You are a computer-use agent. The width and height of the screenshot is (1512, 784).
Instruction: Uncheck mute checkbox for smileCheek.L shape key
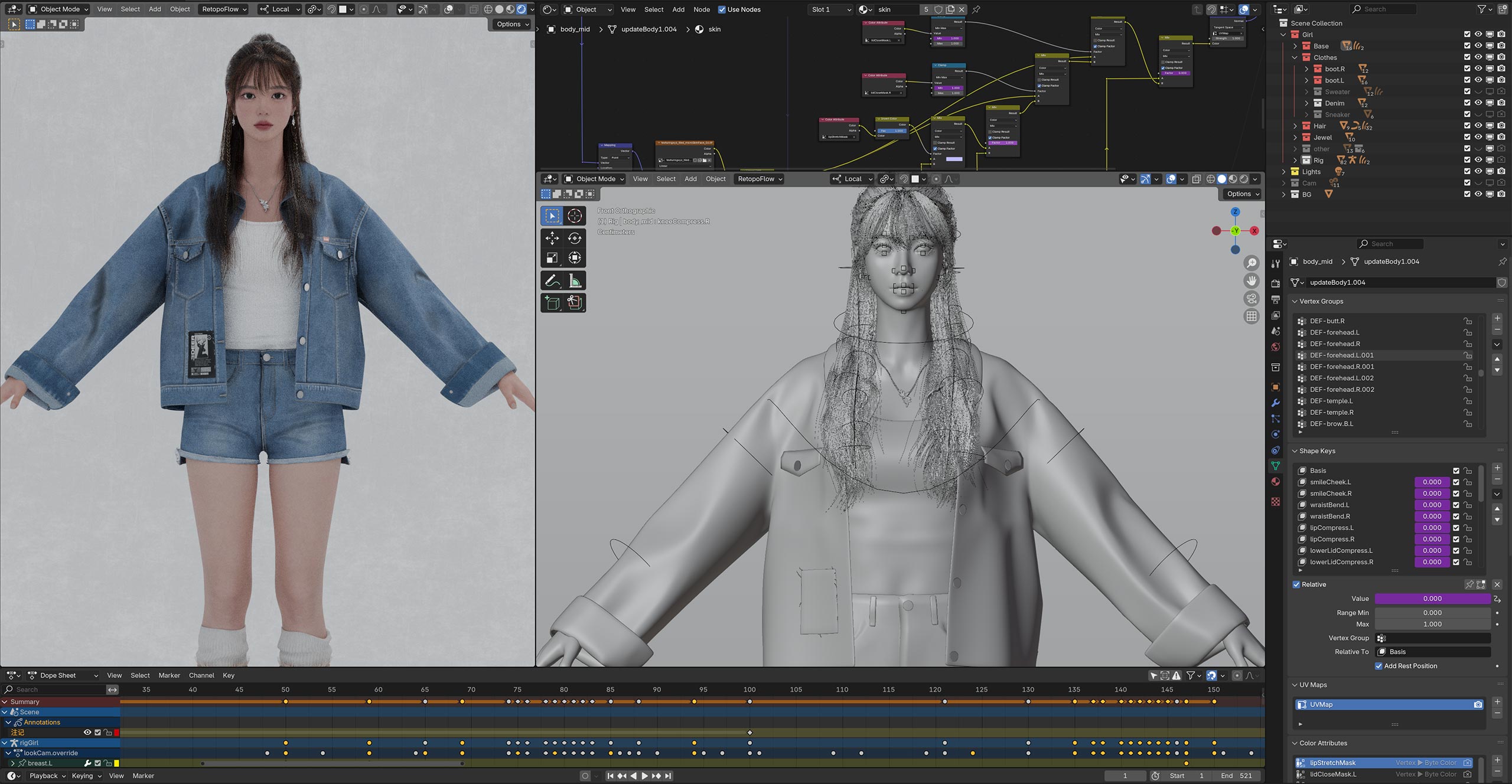1456,482
